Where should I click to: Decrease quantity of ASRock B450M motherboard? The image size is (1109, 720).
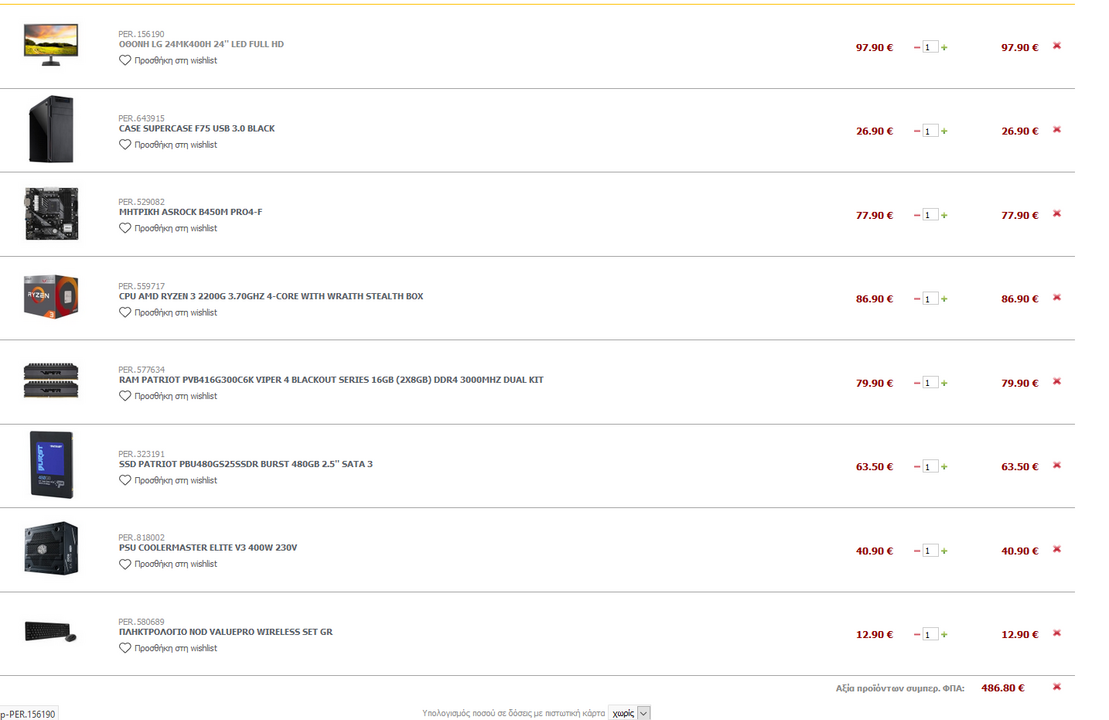tap(917, 215)
